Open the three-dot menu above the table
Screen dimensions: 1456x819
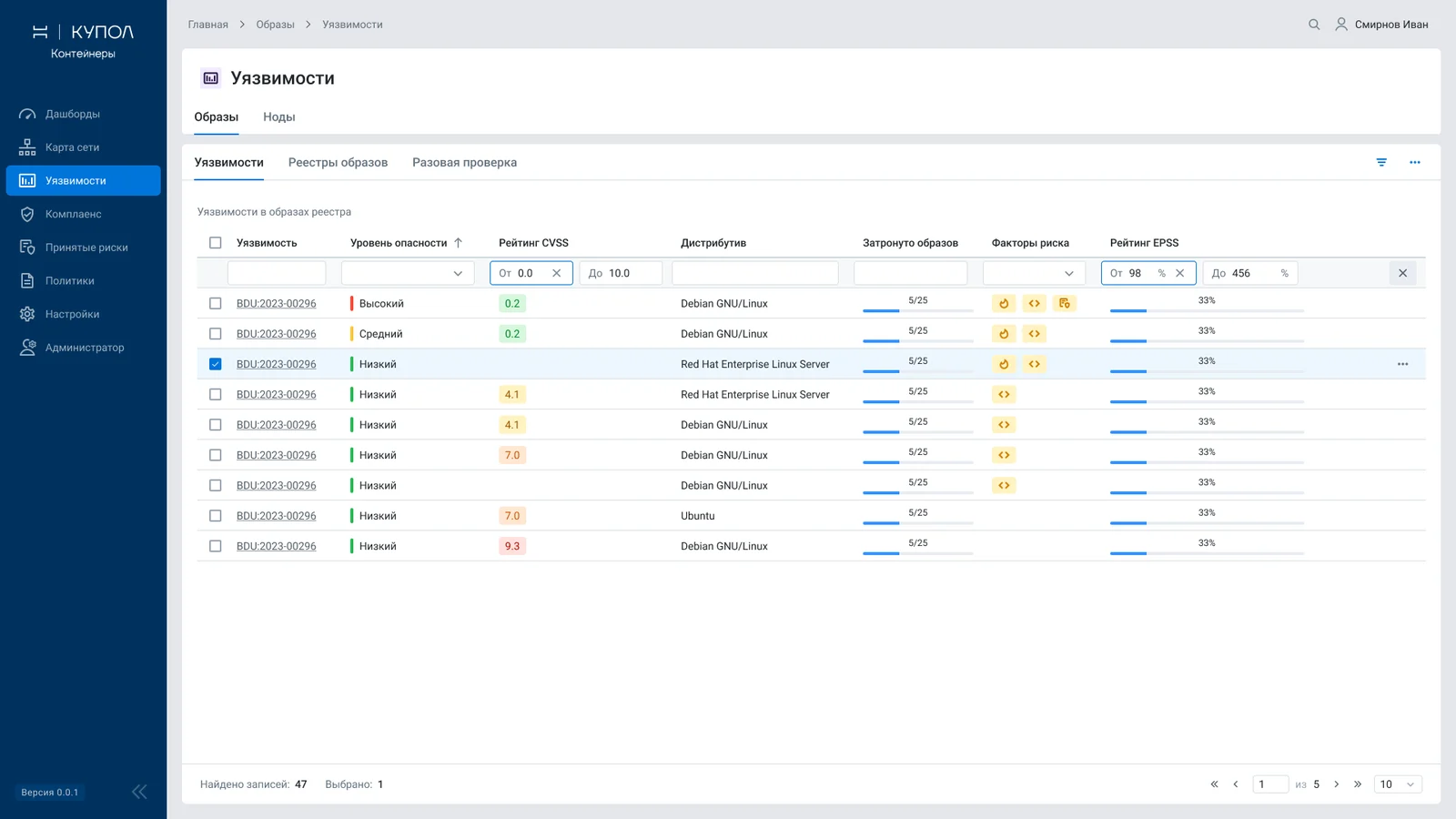click(1415, 162)
